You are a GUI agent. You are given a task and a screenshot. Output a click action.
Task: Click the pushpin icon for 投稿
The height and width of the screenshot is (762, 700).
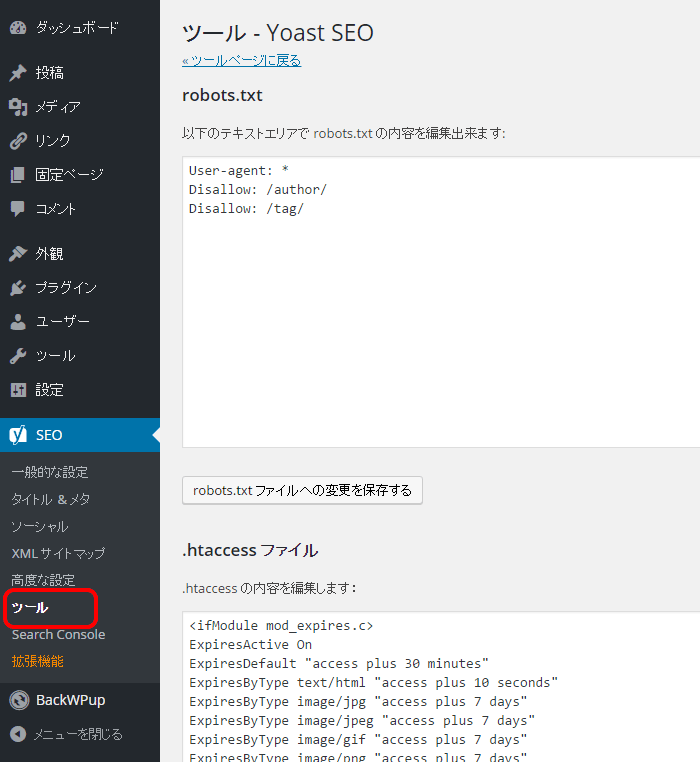(18, 73)
